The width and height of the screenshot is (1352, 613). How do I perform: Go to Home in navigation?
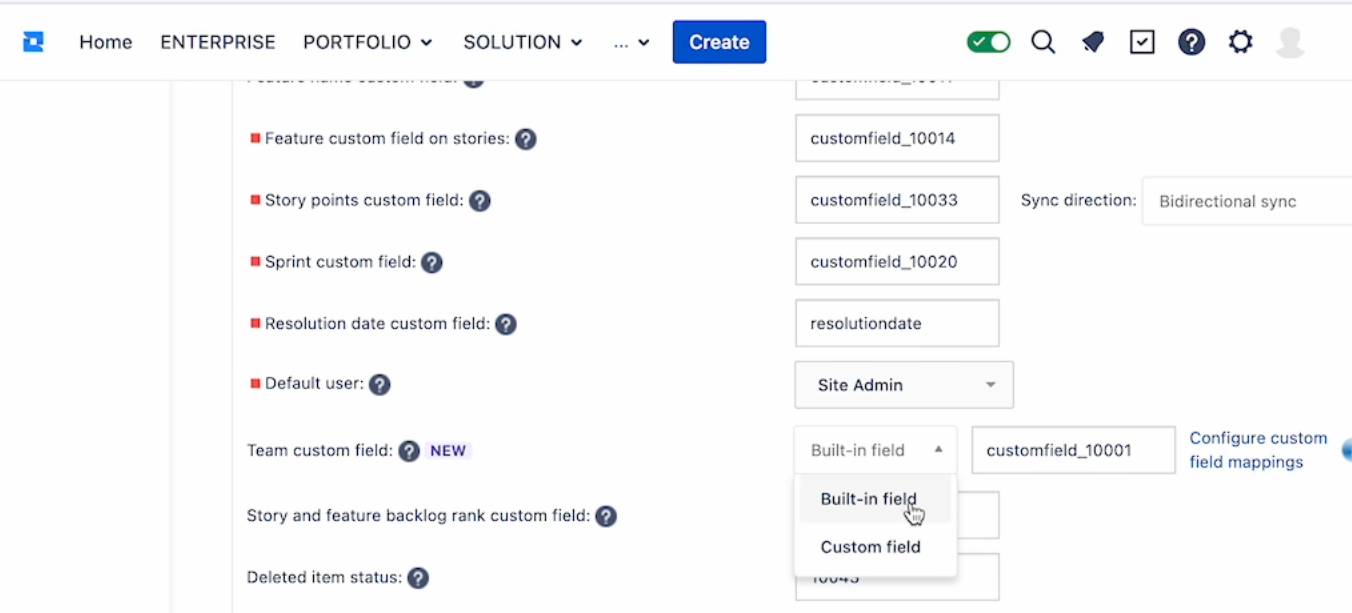point(106,42)
